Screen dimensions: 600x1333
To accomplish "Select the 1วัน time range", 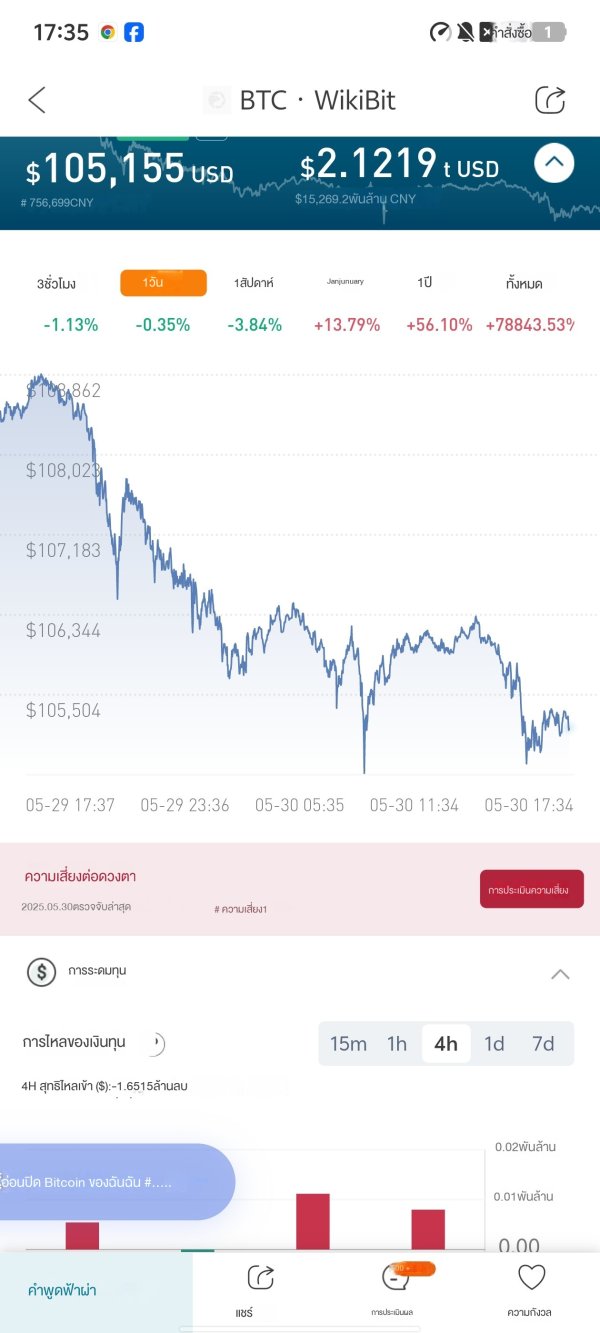I will [163, 283].
